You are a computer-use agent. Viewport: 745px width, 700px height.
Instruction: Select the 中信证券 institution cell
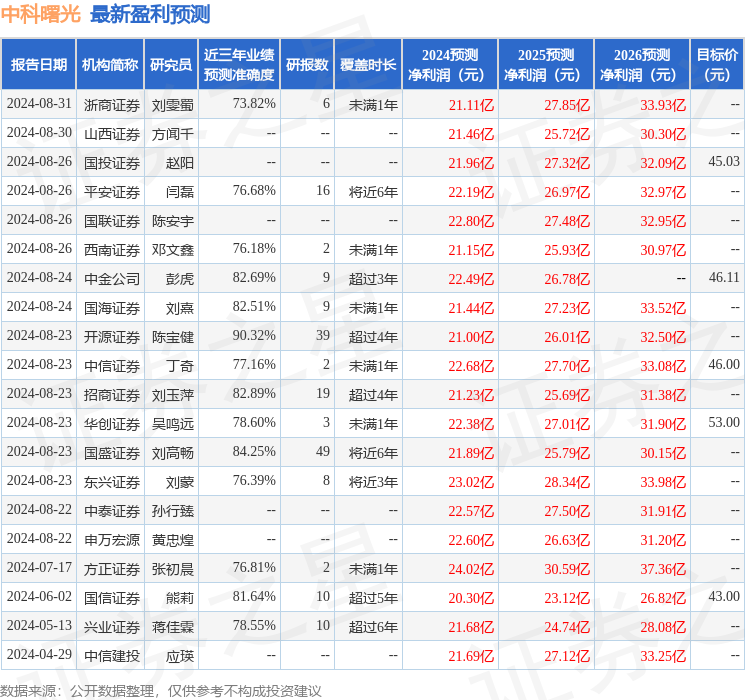112,366
